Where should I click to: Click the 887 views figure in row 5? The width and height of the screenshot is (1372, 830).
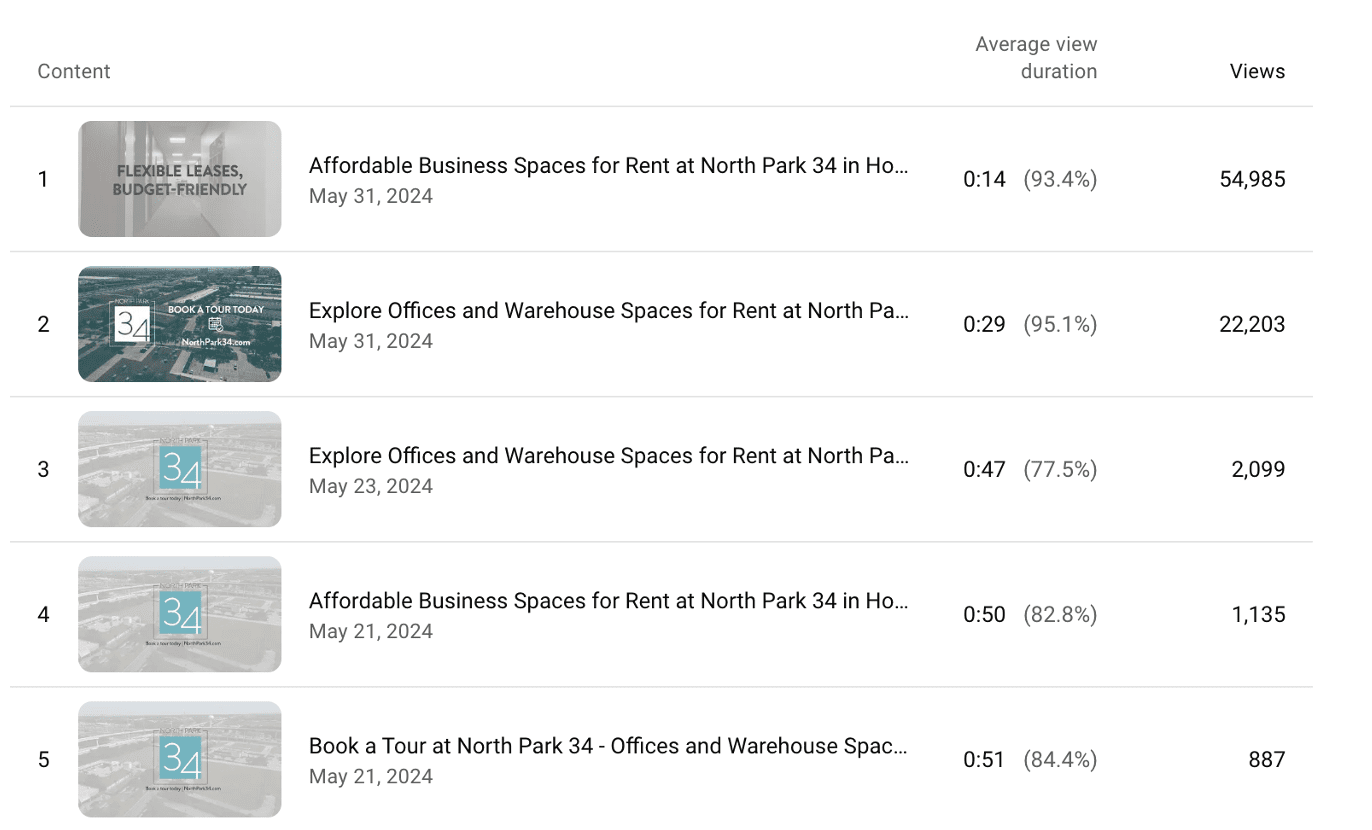(x=1266, y=759)
